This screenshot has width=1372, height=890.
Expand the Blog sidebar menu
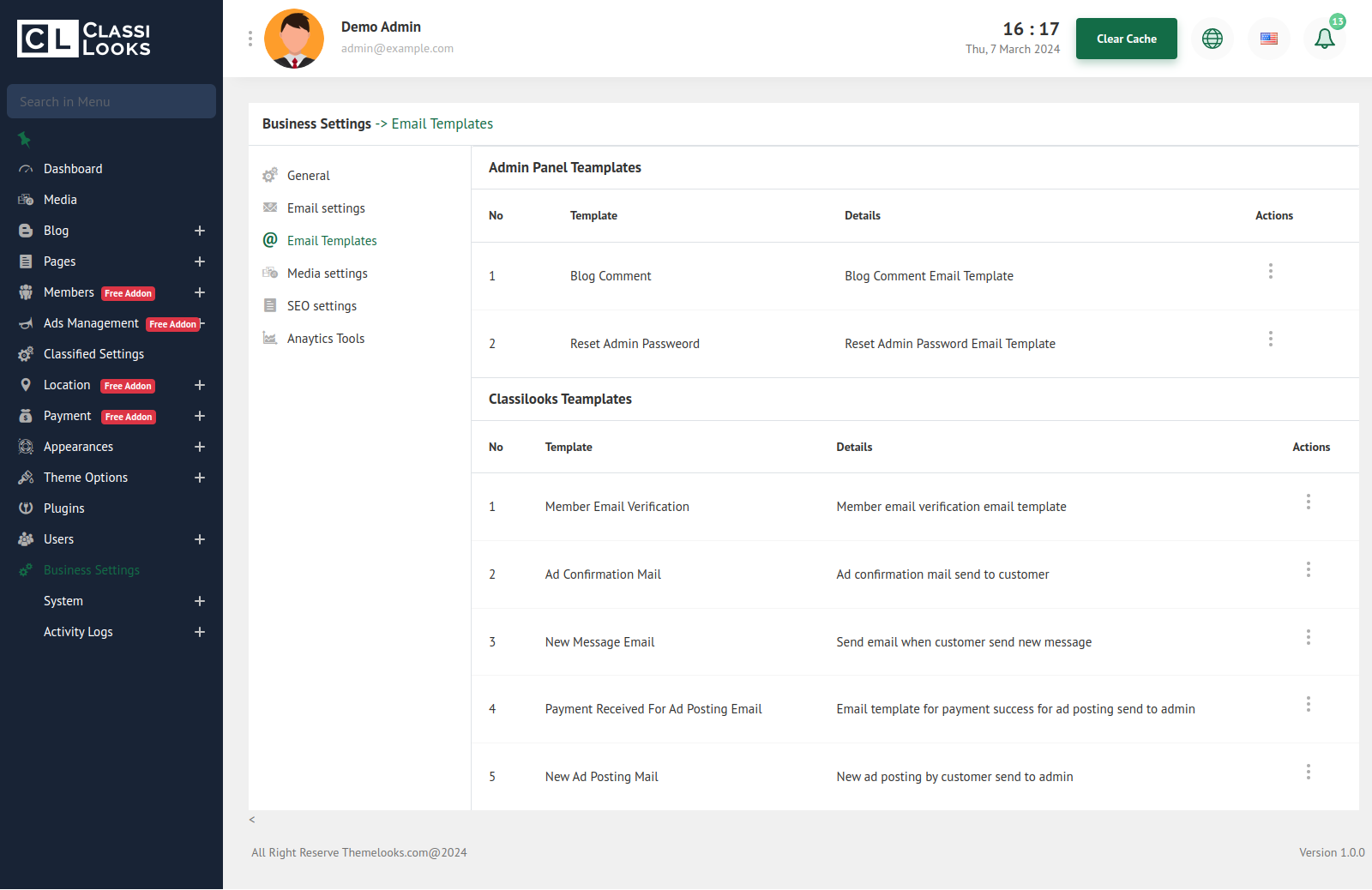coord(200,231)
